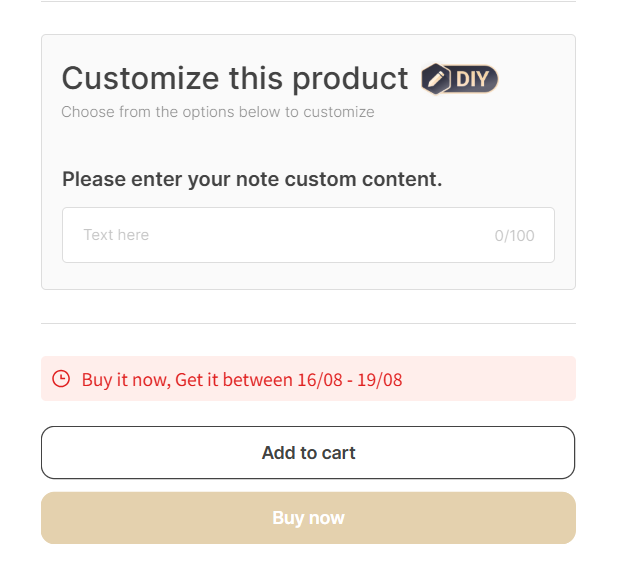Viewport: 625px width, 580px height.
Task: Click the "DIY" letters on the badge
Action: click(x=471, y=79)
